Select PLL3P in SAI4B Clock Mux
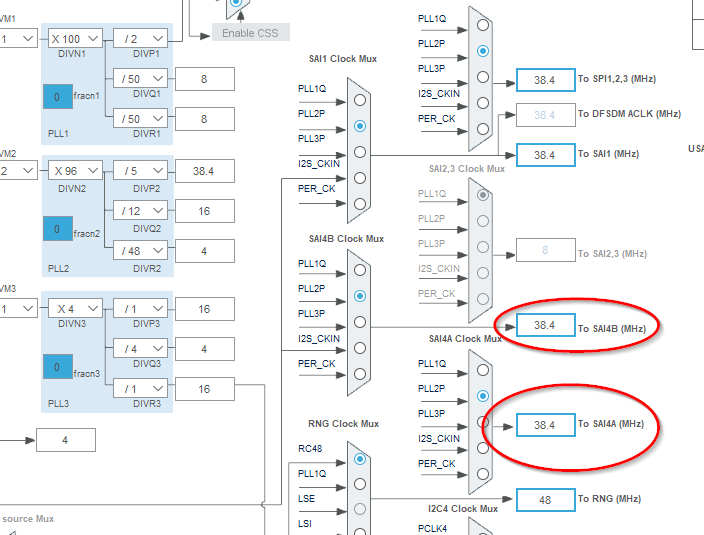704x535 pixels. pos(360,322)
